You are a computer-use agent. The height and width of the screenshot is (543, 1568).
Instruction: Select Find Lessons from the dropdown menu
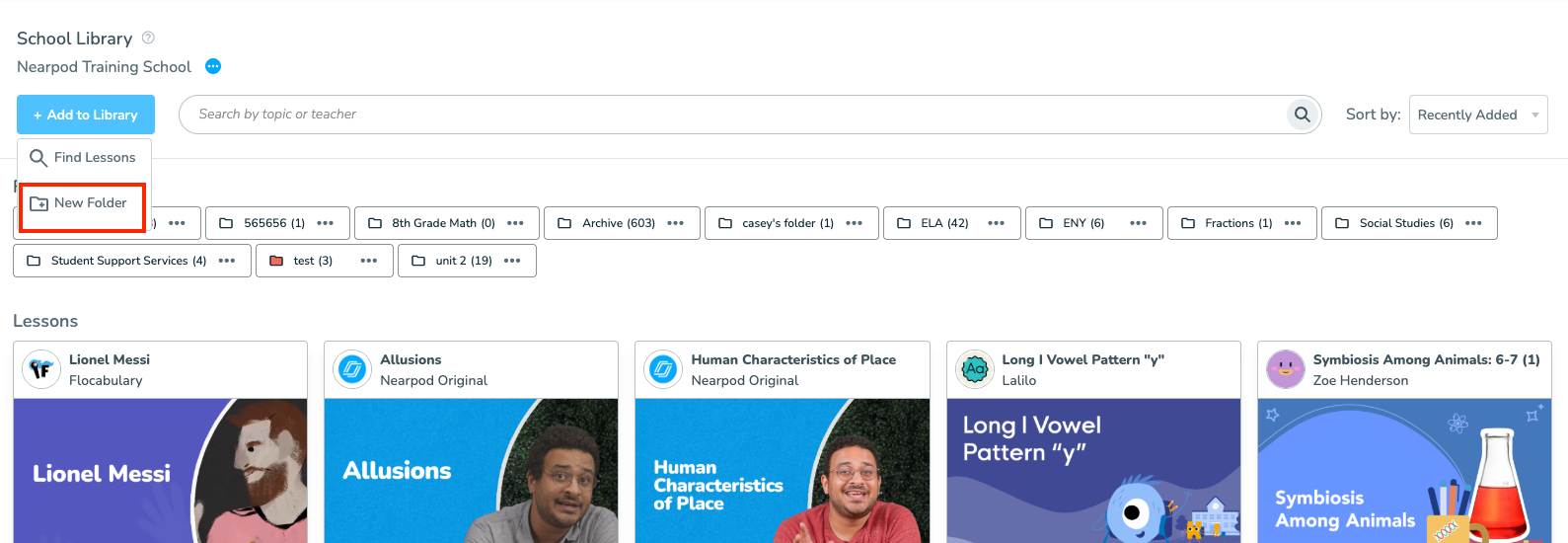pos(82,158)
